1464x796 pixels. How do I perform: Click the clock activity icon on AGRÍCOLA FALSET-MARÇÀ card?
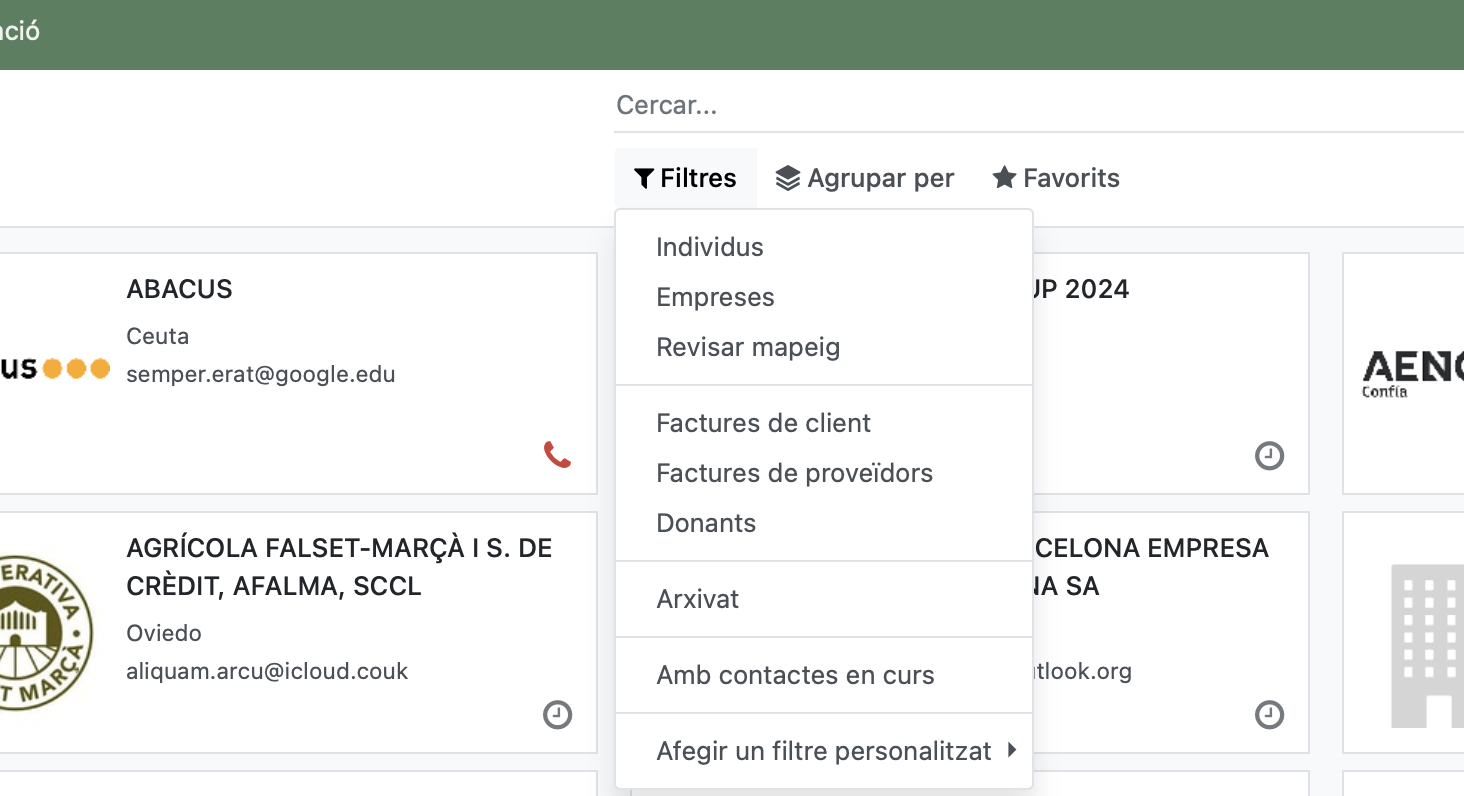pos(557,715)
